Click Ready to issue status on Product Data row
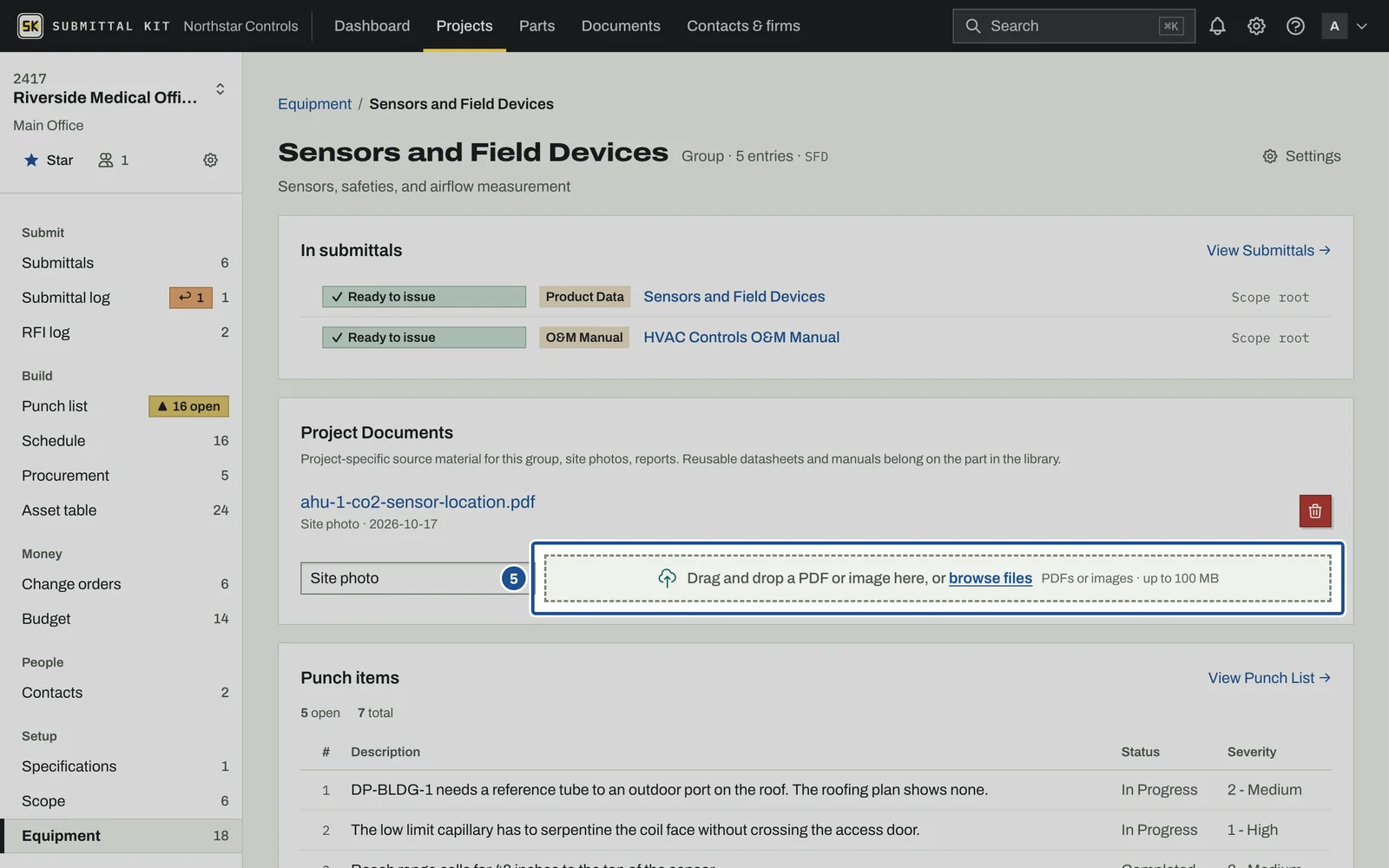This screenshot has width=1389, height=868. pyautogui.click(x=424, y=297)
